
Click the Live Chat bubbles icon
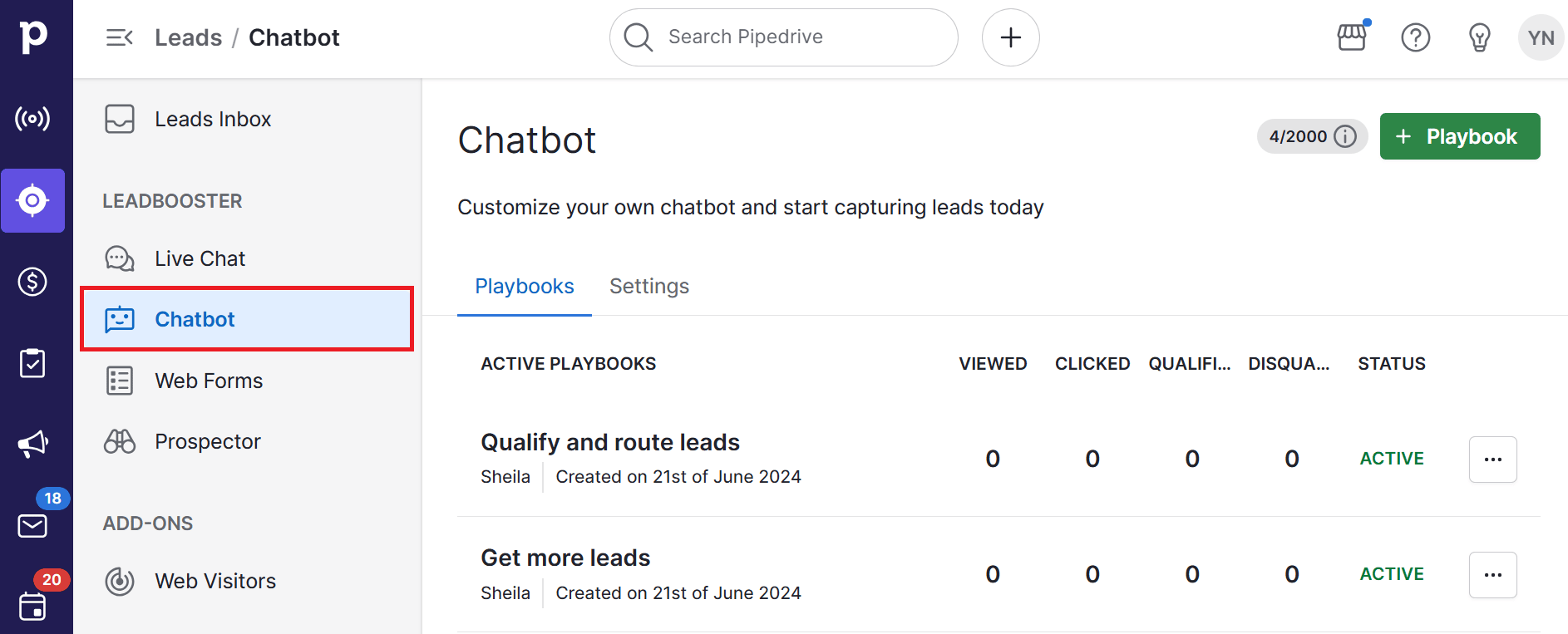point(120,258)
